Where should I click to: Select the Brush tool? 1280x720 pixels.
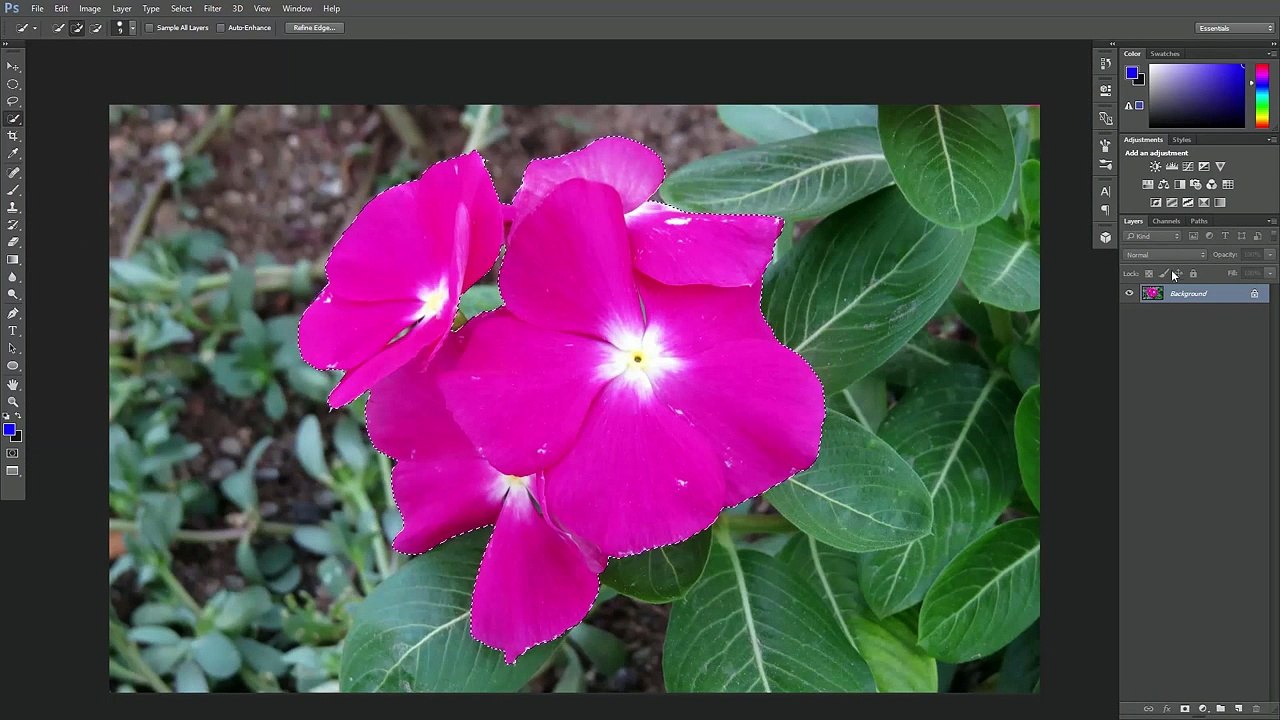[x=13, y=189]
